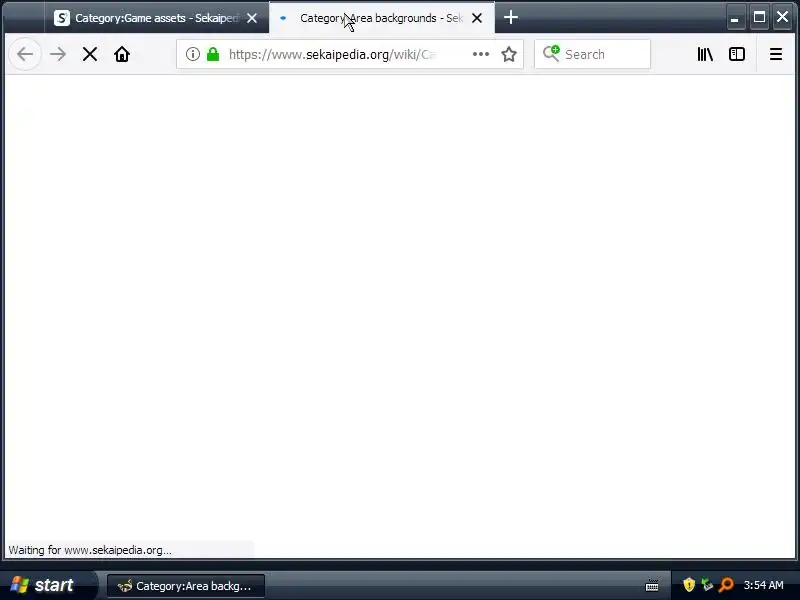The width and height of the screenshot is (800, 600).
Task: Click the 'Waiting for www.sekaipedia.org...' status text
Action: [90, 550]
